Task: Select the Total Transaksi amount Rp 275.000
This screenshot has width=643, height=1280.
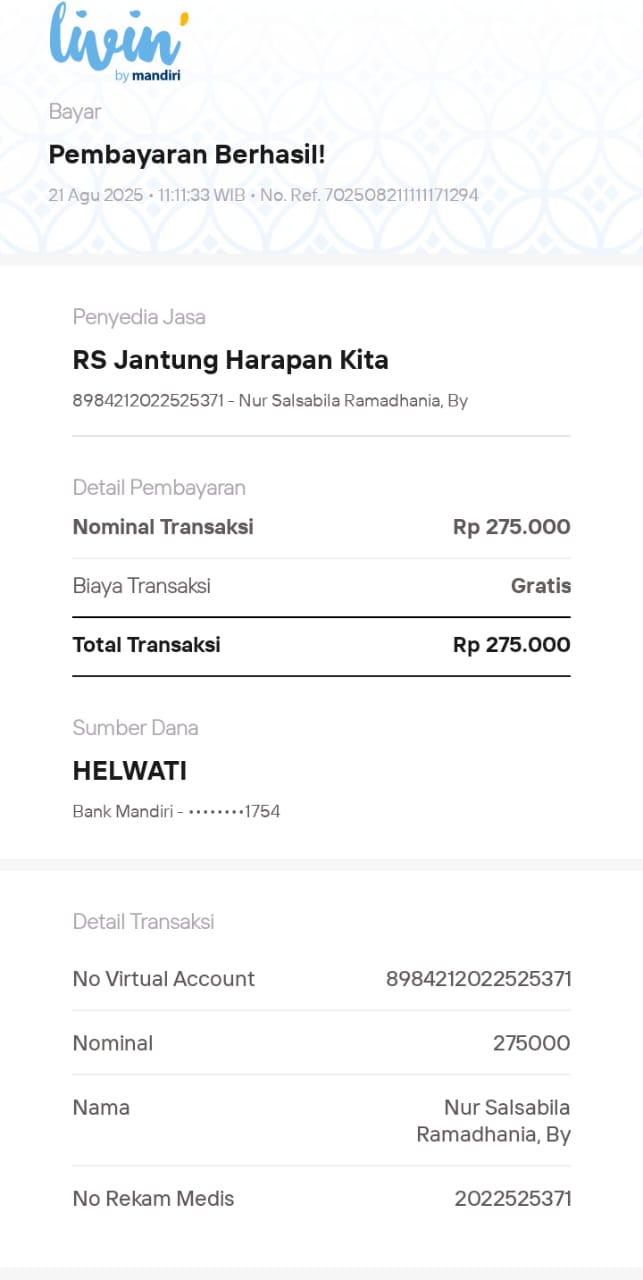Action: pos(511,645)
